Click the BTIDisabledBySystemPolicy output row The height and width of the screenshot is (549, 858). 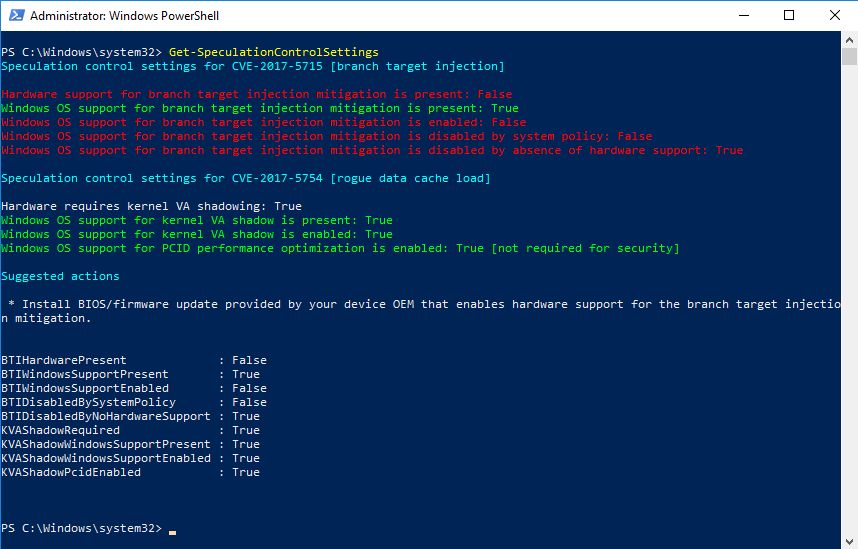134,402
